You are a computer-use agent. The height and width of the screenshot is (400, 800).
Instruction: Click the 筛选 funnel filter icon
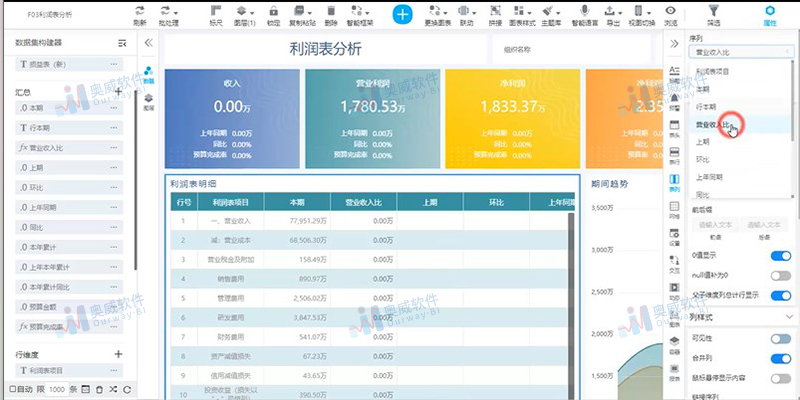click(x=714, y=11)
